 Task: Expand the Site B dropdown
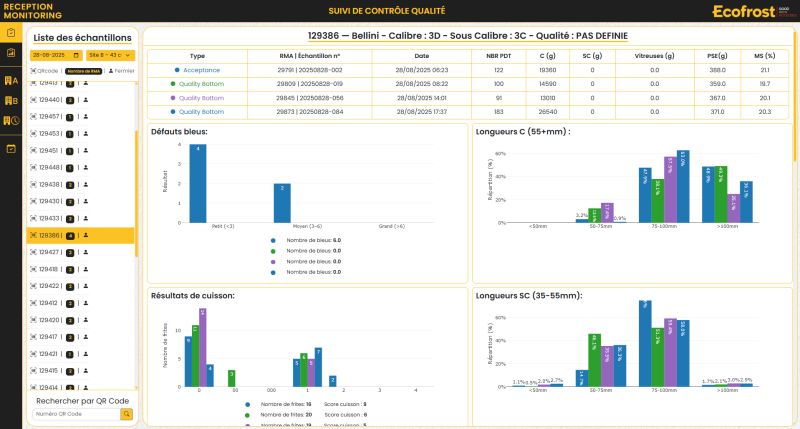(x=108, y=55)
